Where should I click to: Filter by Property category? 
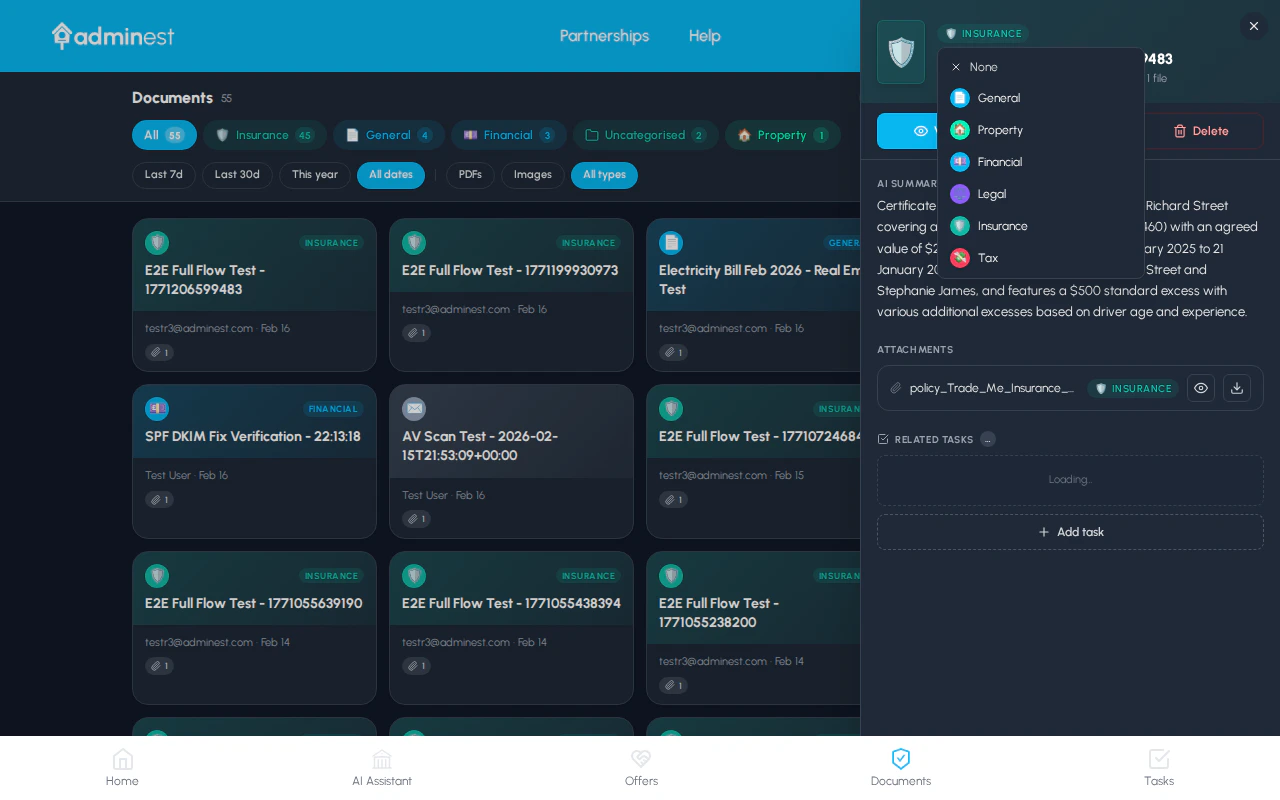coord(783,135)
